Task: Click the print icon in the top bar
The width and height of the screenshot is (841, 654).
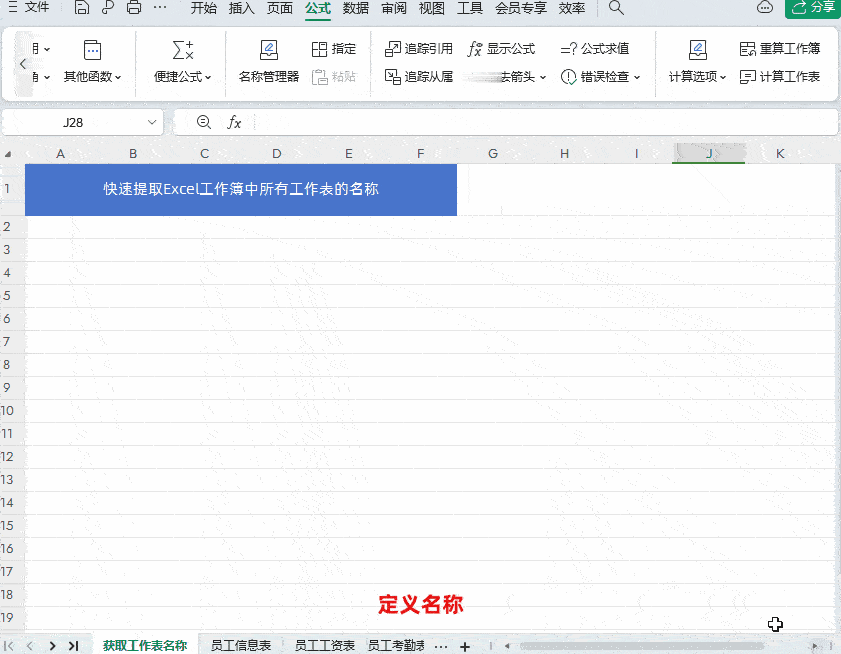Action: click(x=134, y=8)
